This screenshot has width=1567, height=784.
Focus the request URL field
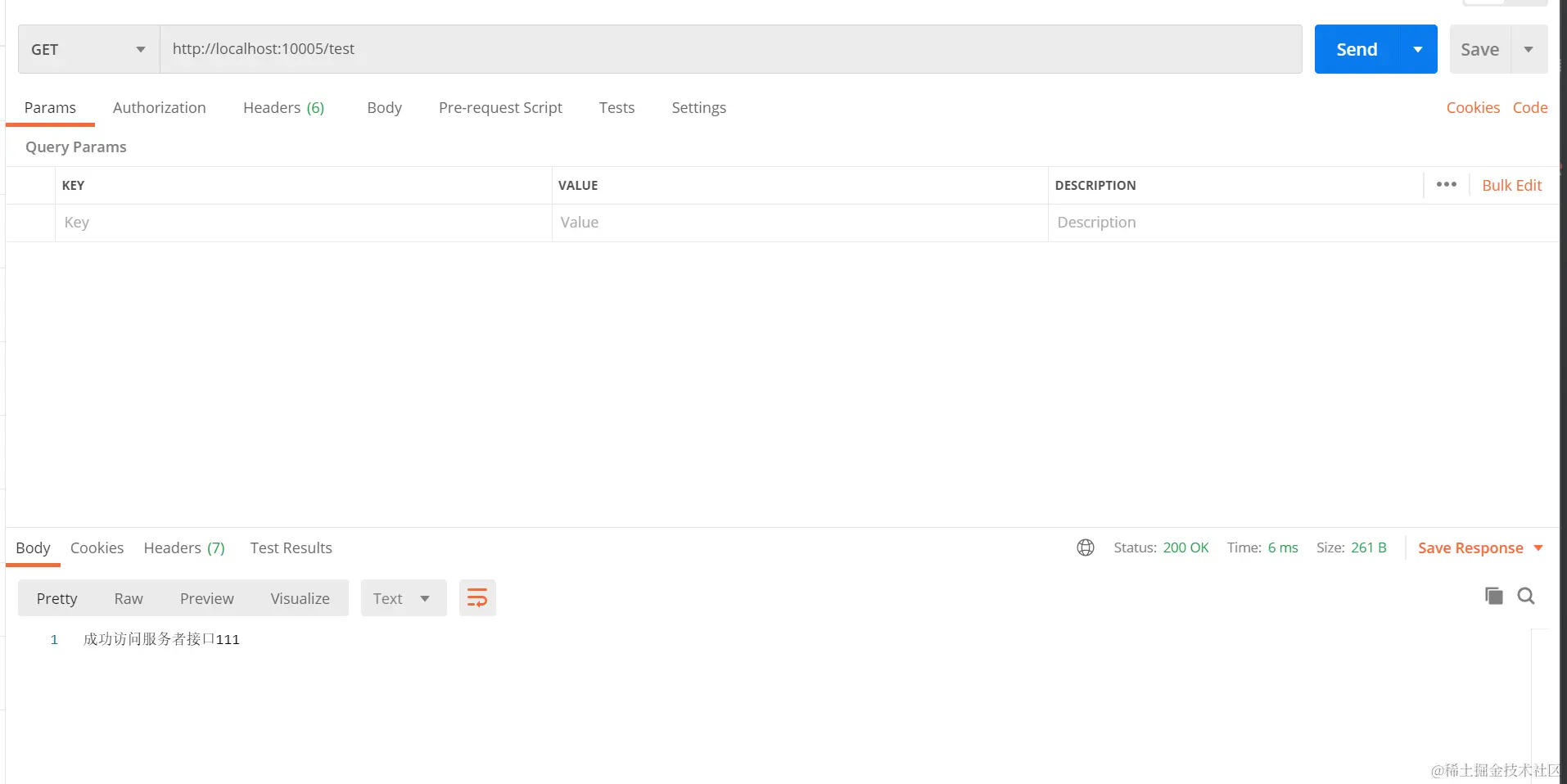click(730, 49)
